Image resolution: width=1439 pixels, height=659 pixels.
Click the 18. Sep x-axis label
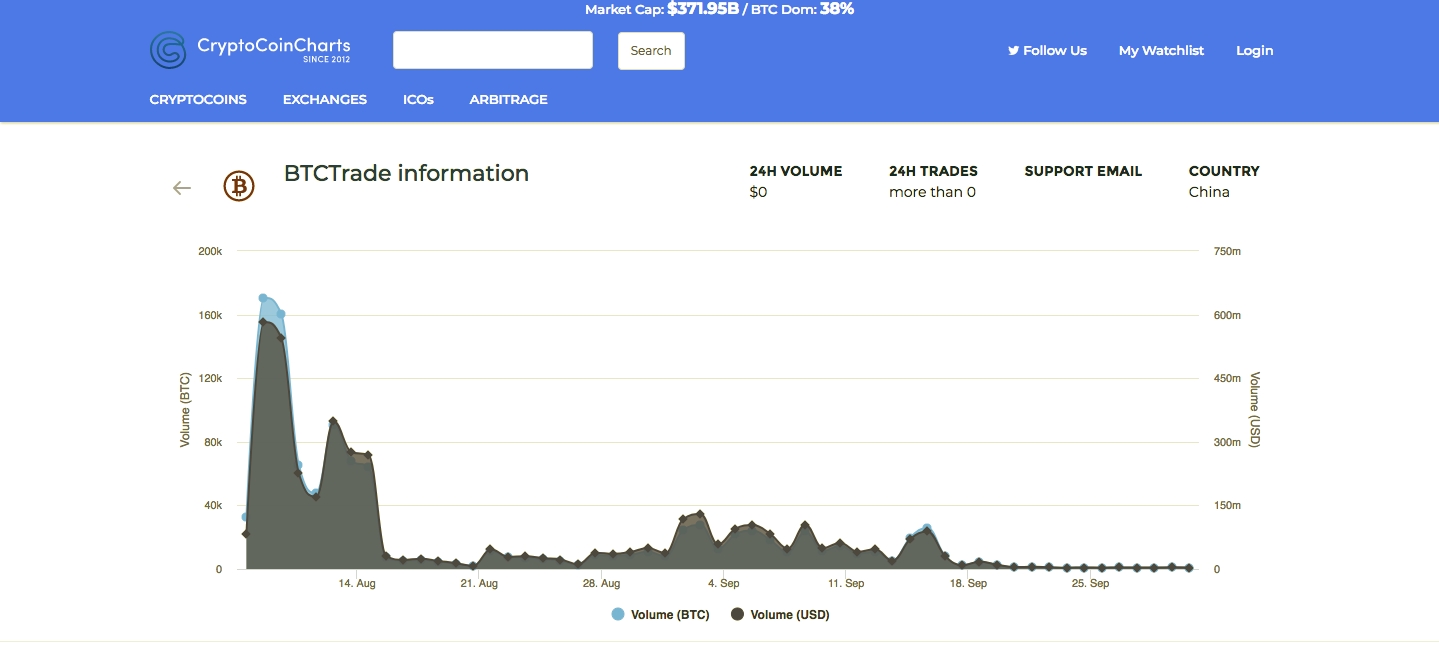tap(968, 583)
